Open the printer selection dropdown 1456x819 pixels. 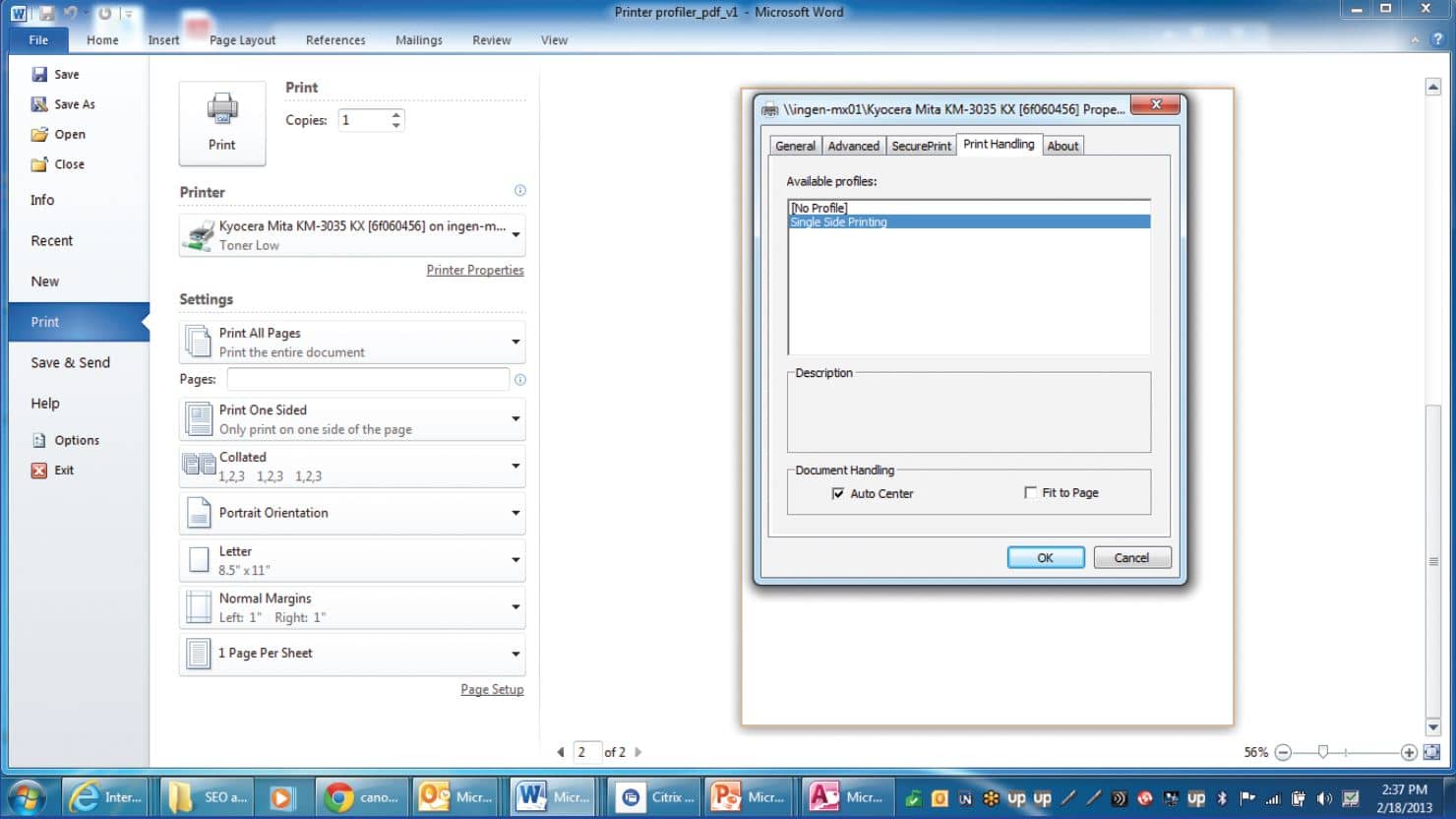(x=352, y=236)
